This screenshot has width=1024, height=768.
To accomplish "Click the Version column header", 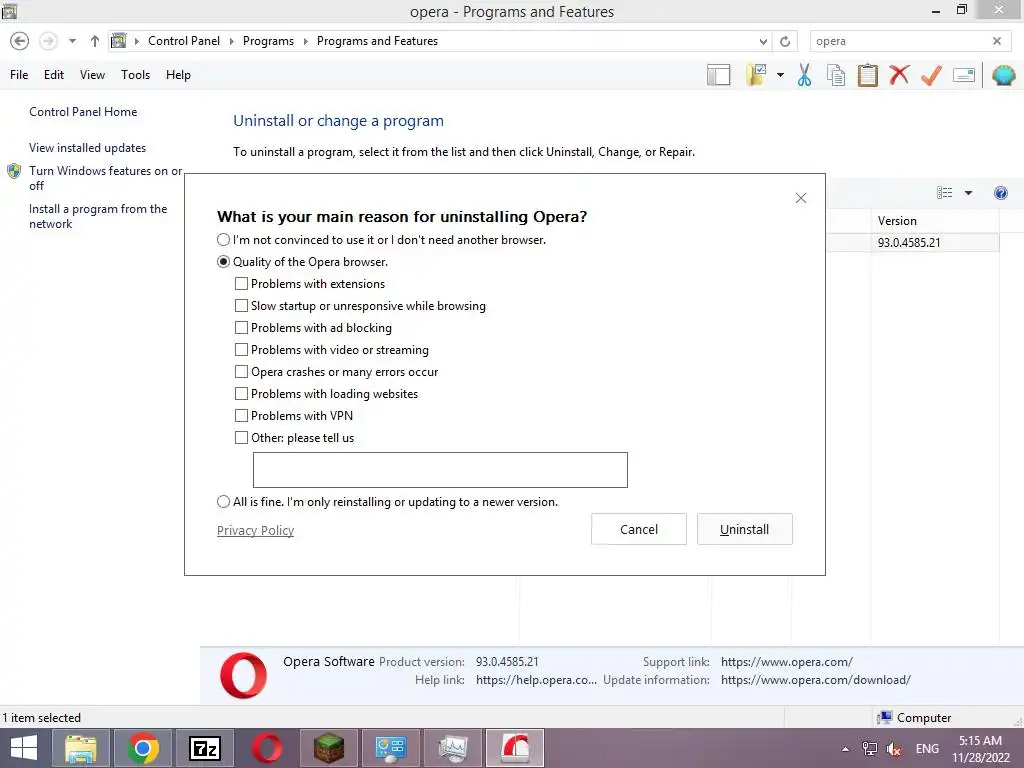I will [x=935, y=221].
